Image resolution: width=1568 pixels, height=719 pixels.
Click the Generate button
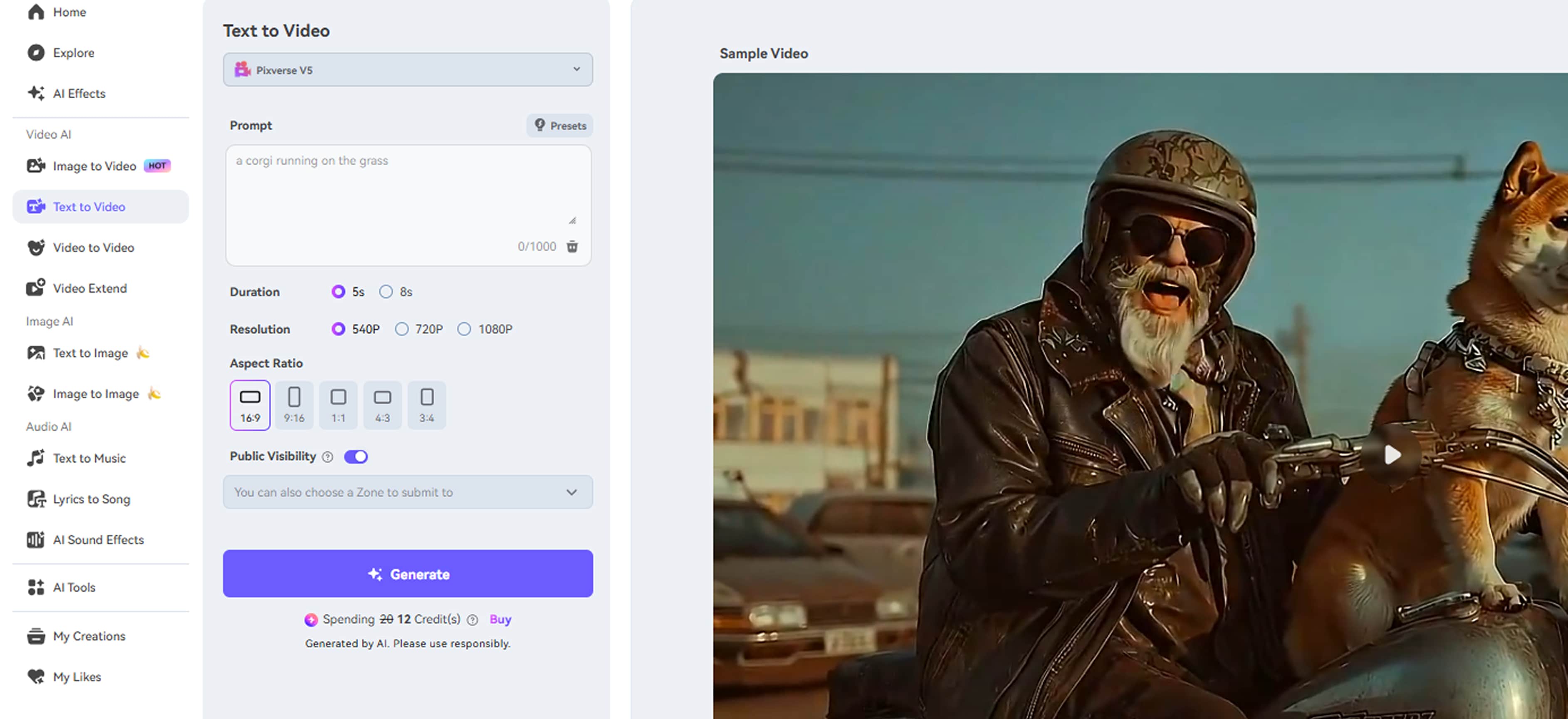[408, 573]
